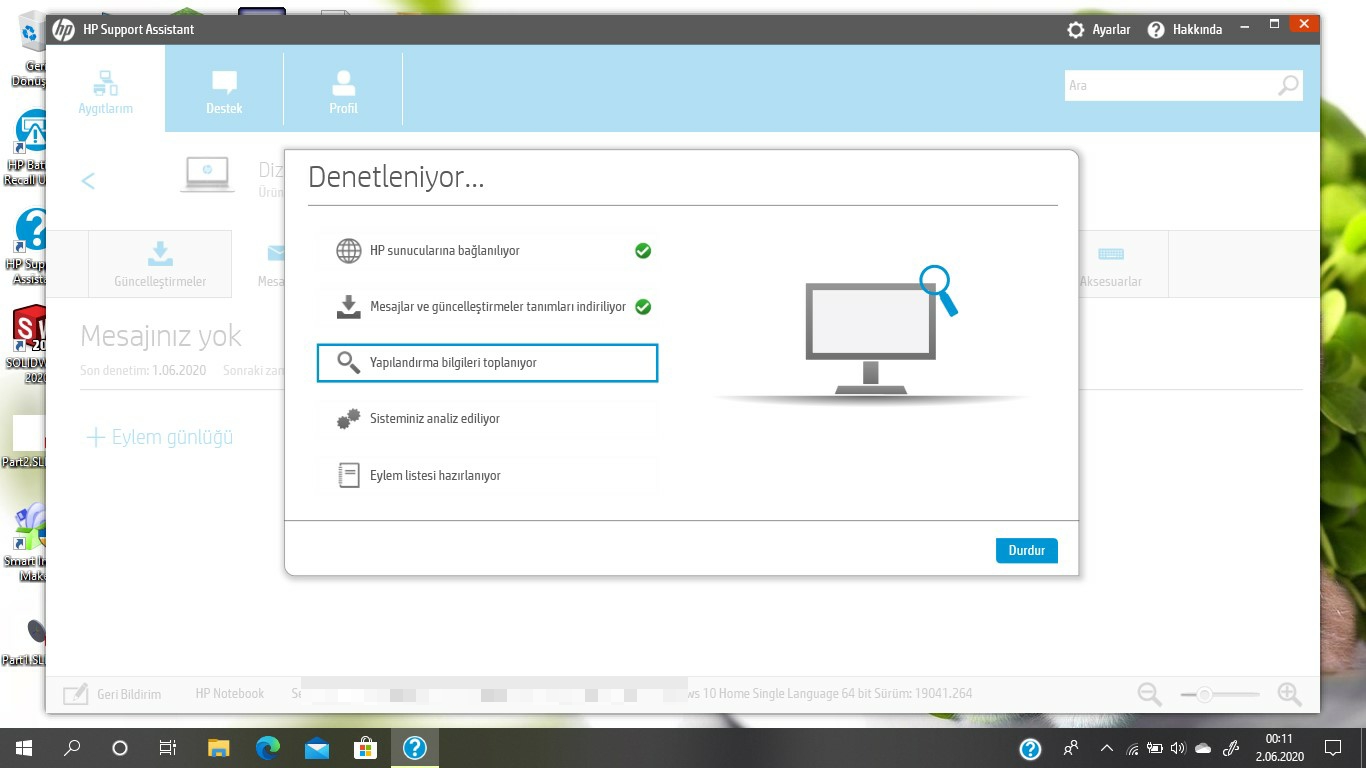
Task: Click the 'Sisteminiz analiz ediliyor' step text
Action: point(435,419)
